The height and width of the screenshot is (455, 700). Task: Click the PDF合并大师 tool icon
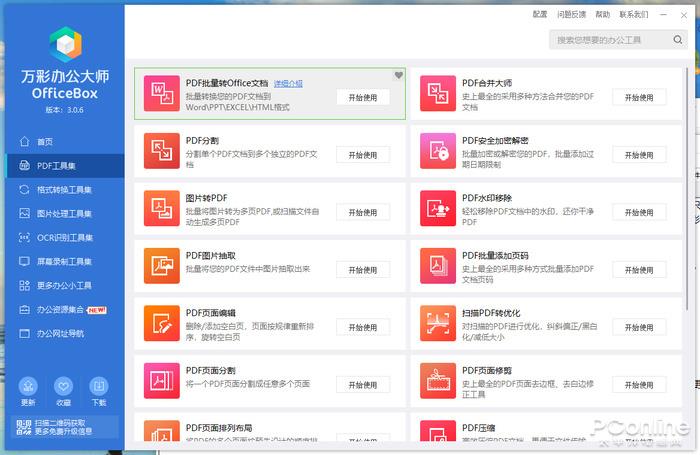click(438, 93)
